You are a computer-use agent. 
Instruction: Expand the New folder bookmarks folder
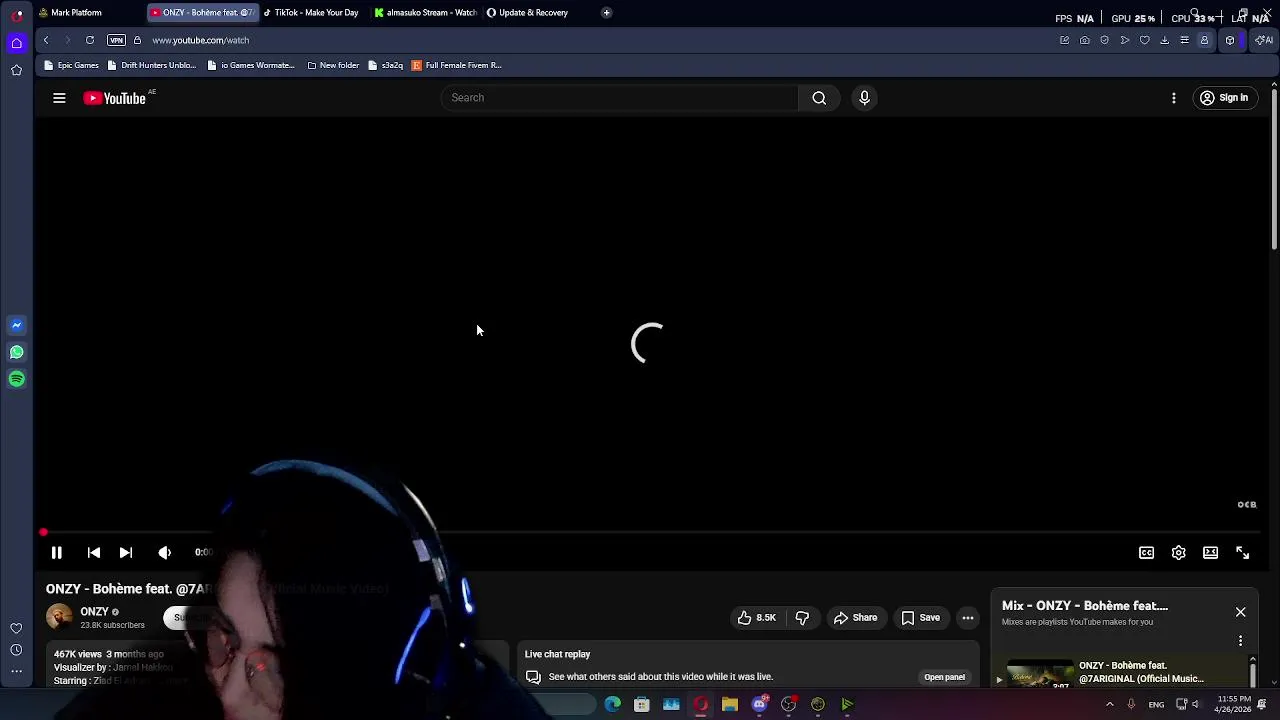(333, 65)
